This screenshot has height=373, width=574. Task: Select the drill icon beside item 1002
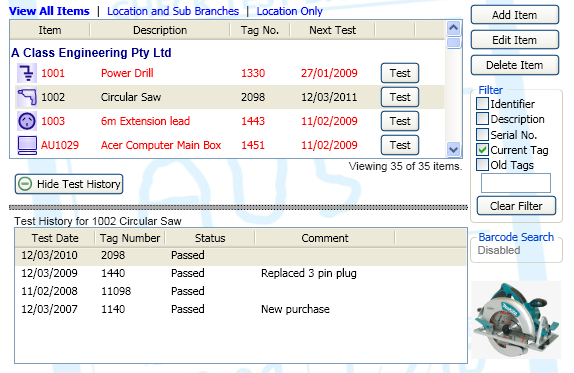click(x=27, y=97)
